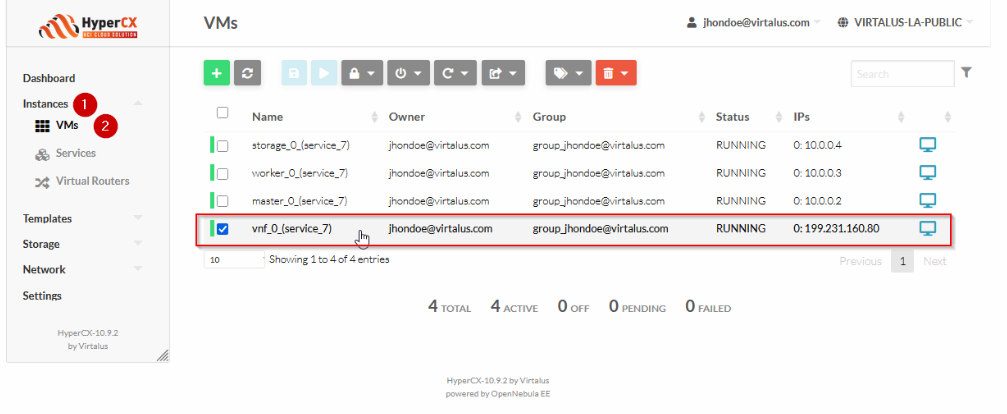Open Services in the sidebar
Screen dimensions: 1007x414
click(76, 154)
